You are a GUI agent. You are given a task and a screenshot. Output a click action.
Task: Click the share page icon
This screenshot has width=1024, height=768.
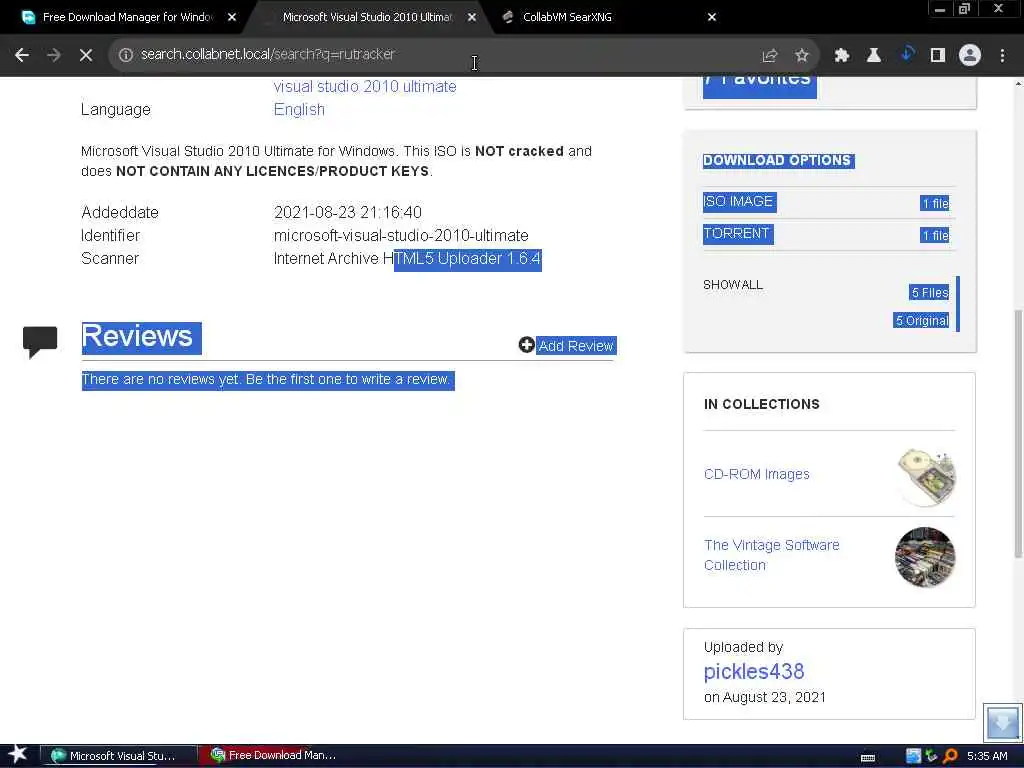tap(770, 56)
